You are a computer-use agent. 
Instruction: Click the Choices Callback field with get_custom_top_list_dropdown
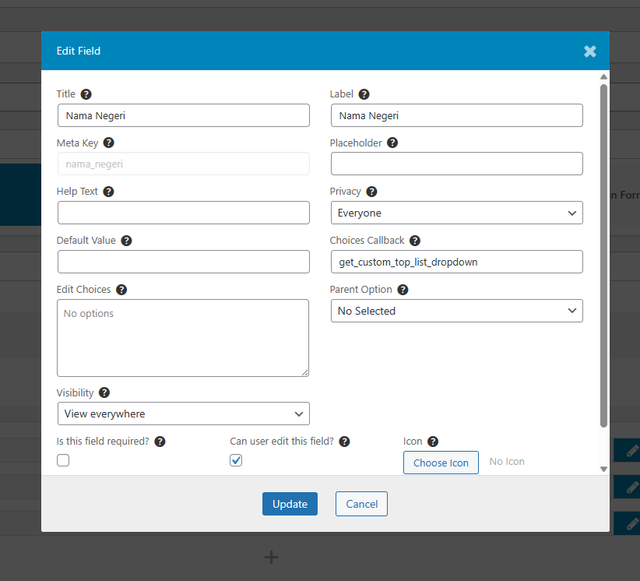457,262
